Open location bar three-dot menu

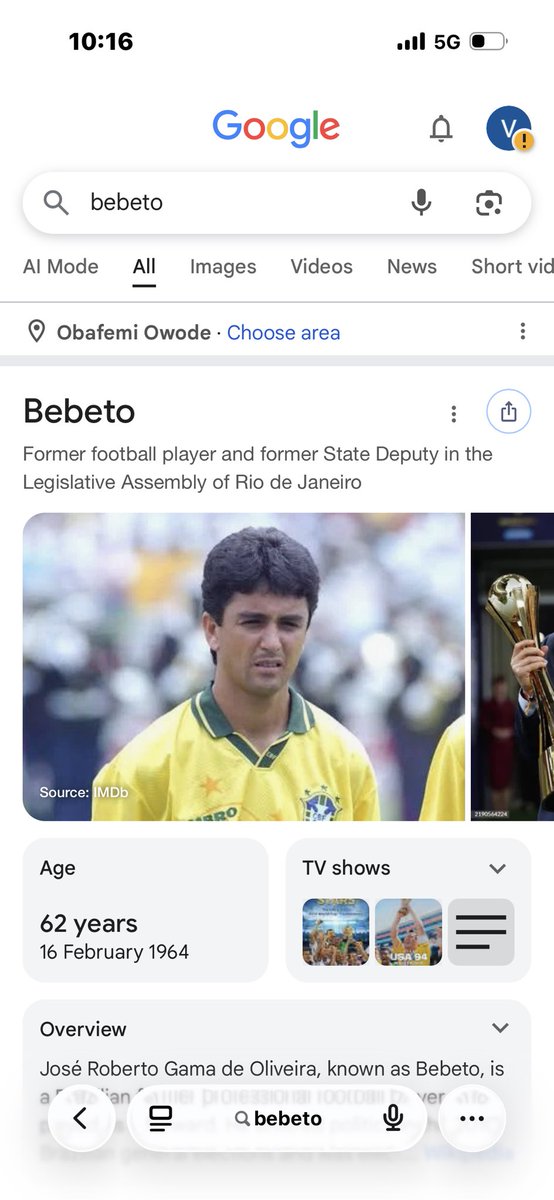click(x=522, y=332)
